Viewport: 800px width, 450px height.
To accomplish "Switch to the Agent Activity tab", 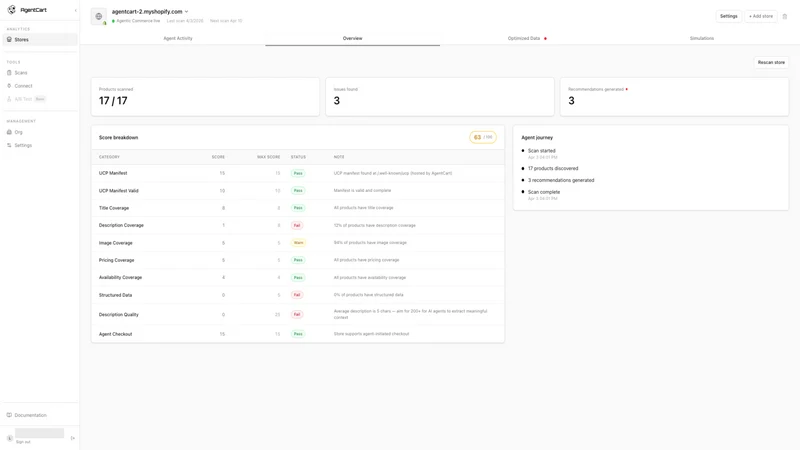I will point(178,38).
